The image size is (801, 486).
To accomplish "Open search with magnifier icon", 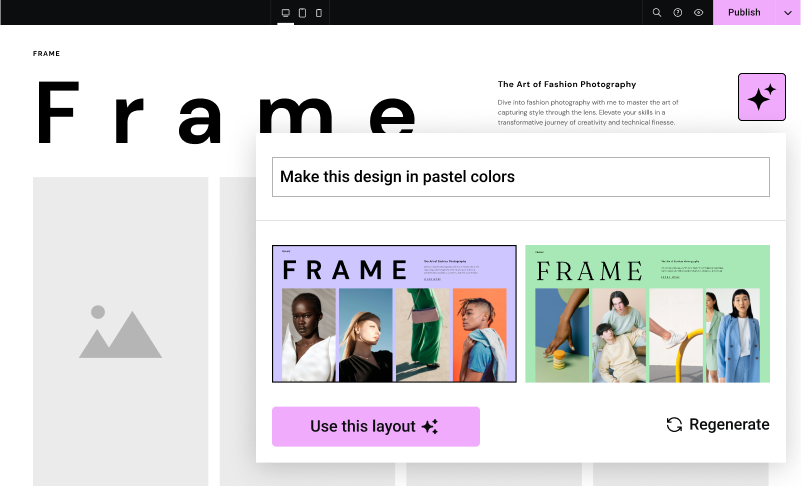I will [x=657, y=12].
